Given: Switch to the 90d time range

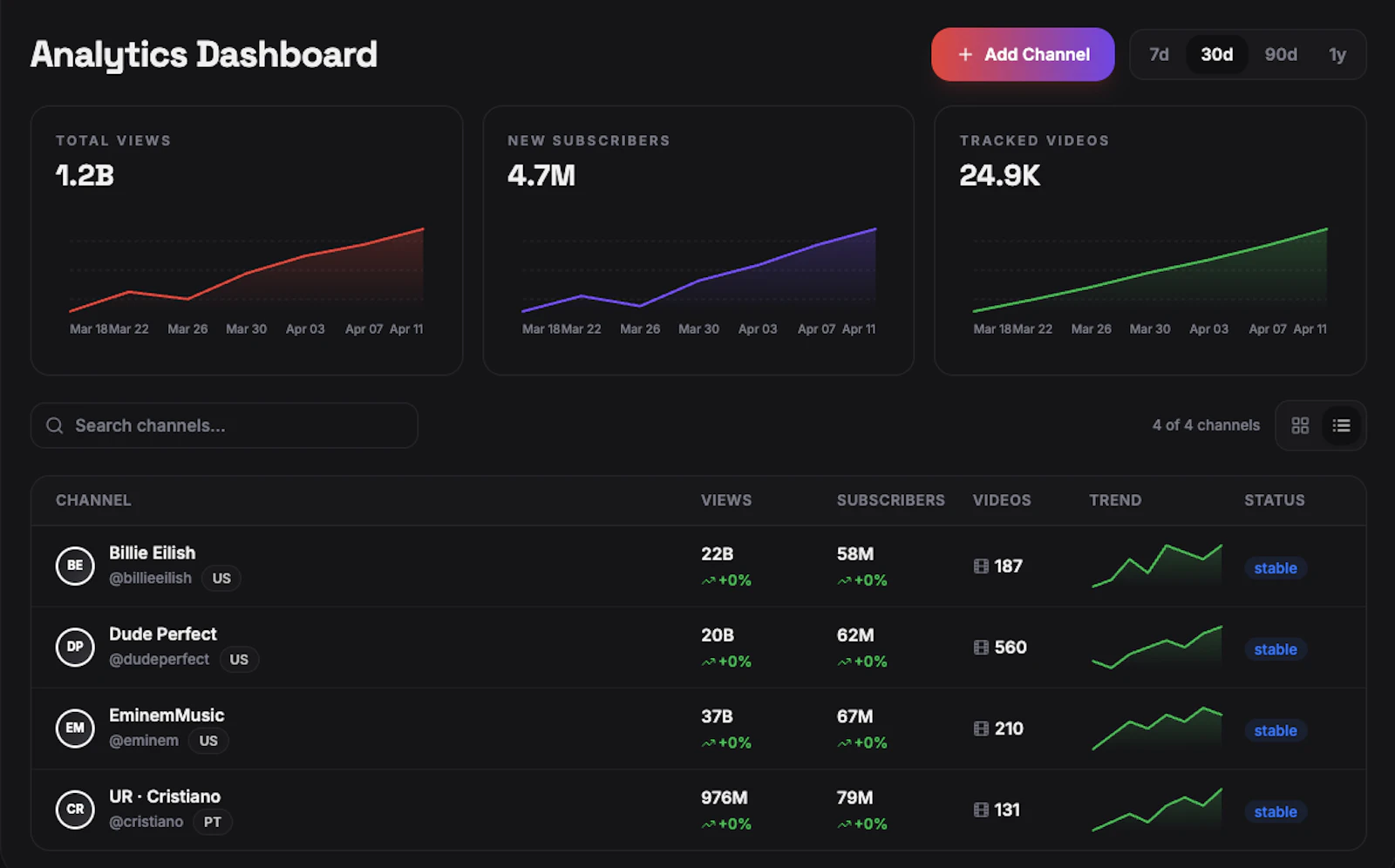Looking at the screenshot, I should [1281, 54].
